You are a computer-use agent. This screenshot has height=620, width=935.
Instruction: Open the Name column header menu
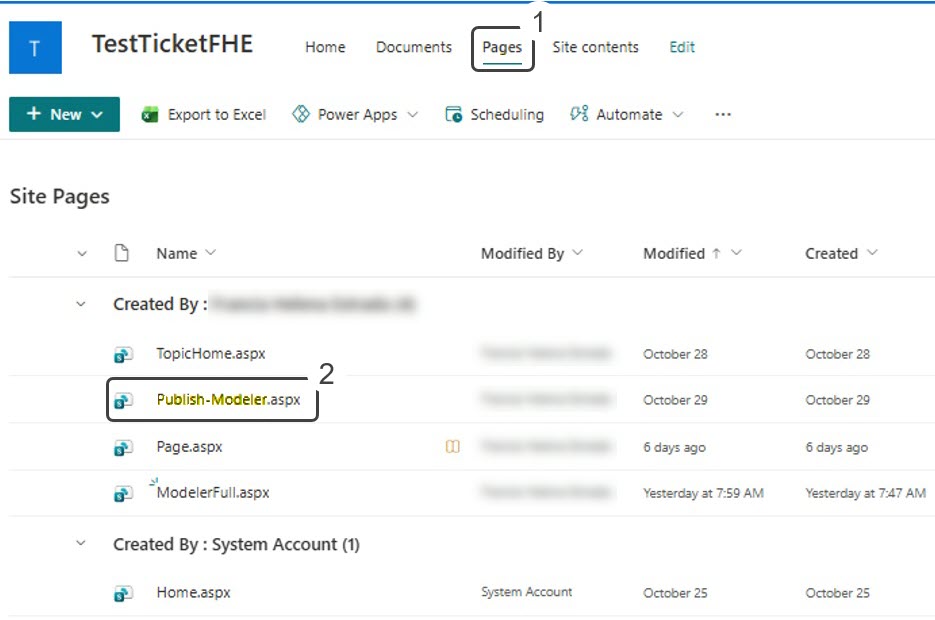pyautogui.click(x=186, y=253)
